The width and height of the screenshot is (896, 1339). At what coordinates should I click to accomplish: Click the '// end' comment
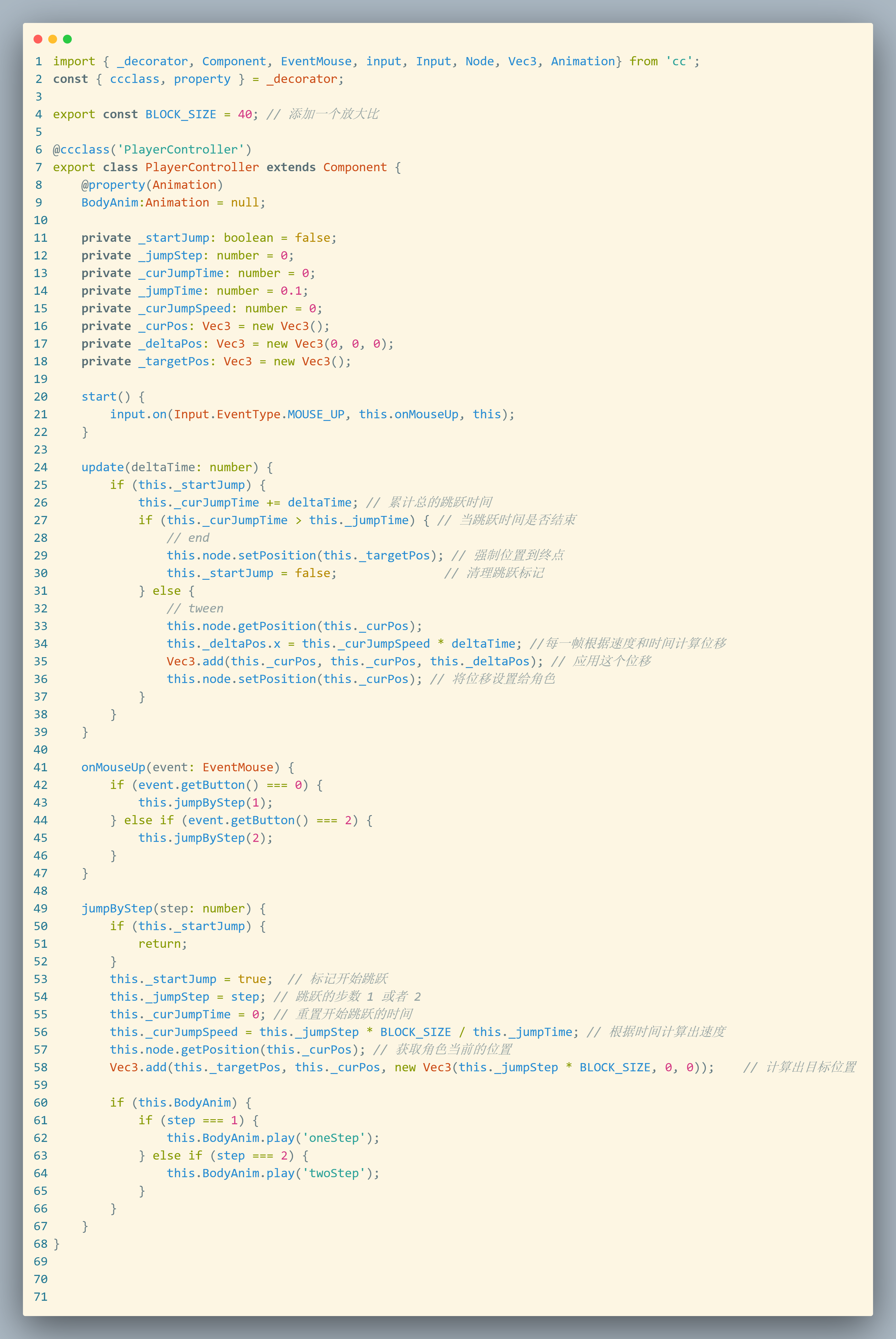coord(188,538)
